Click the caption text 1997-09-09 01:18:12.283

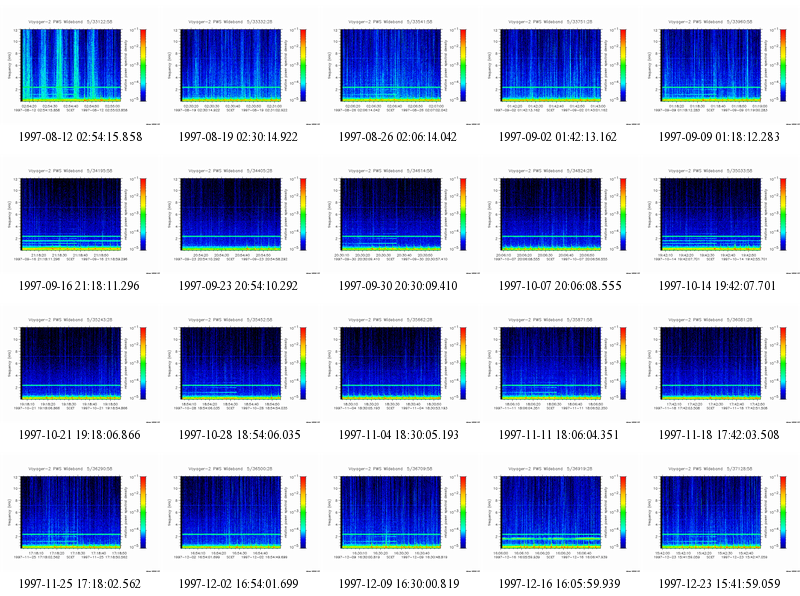point(719,137)
